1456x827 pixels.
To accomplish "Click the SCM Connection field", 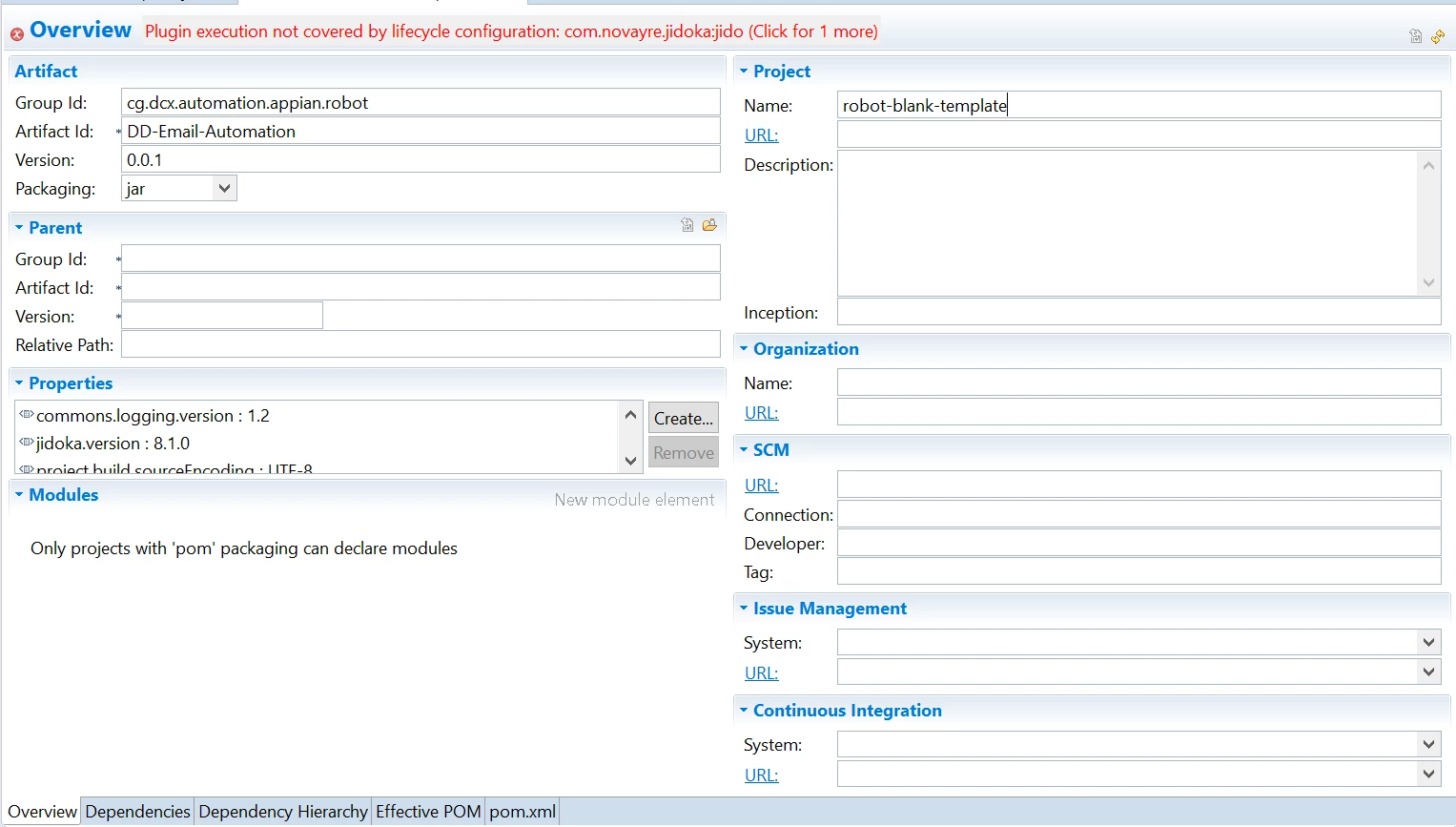I will (x=1138, y=514).
